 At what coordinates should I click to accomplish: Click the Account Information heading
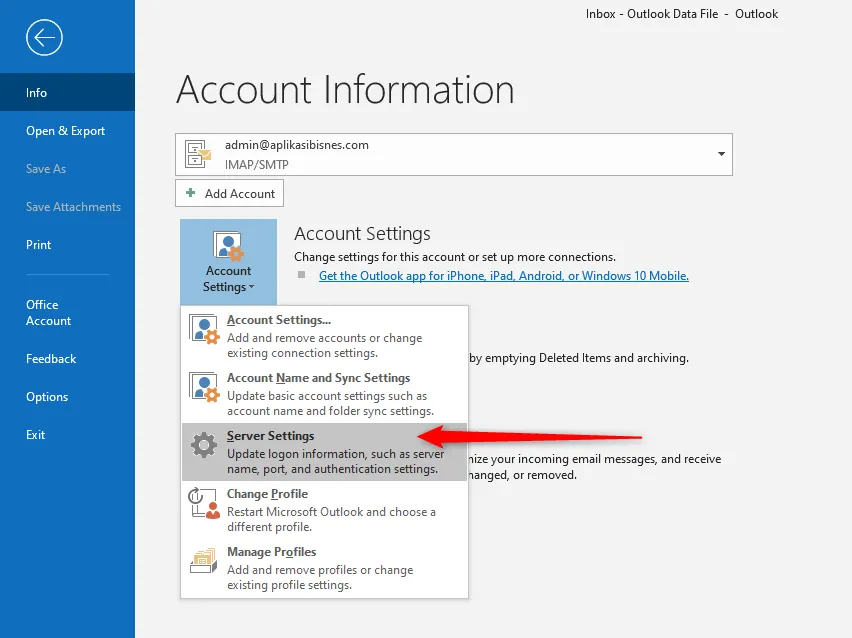pos(345,90)
